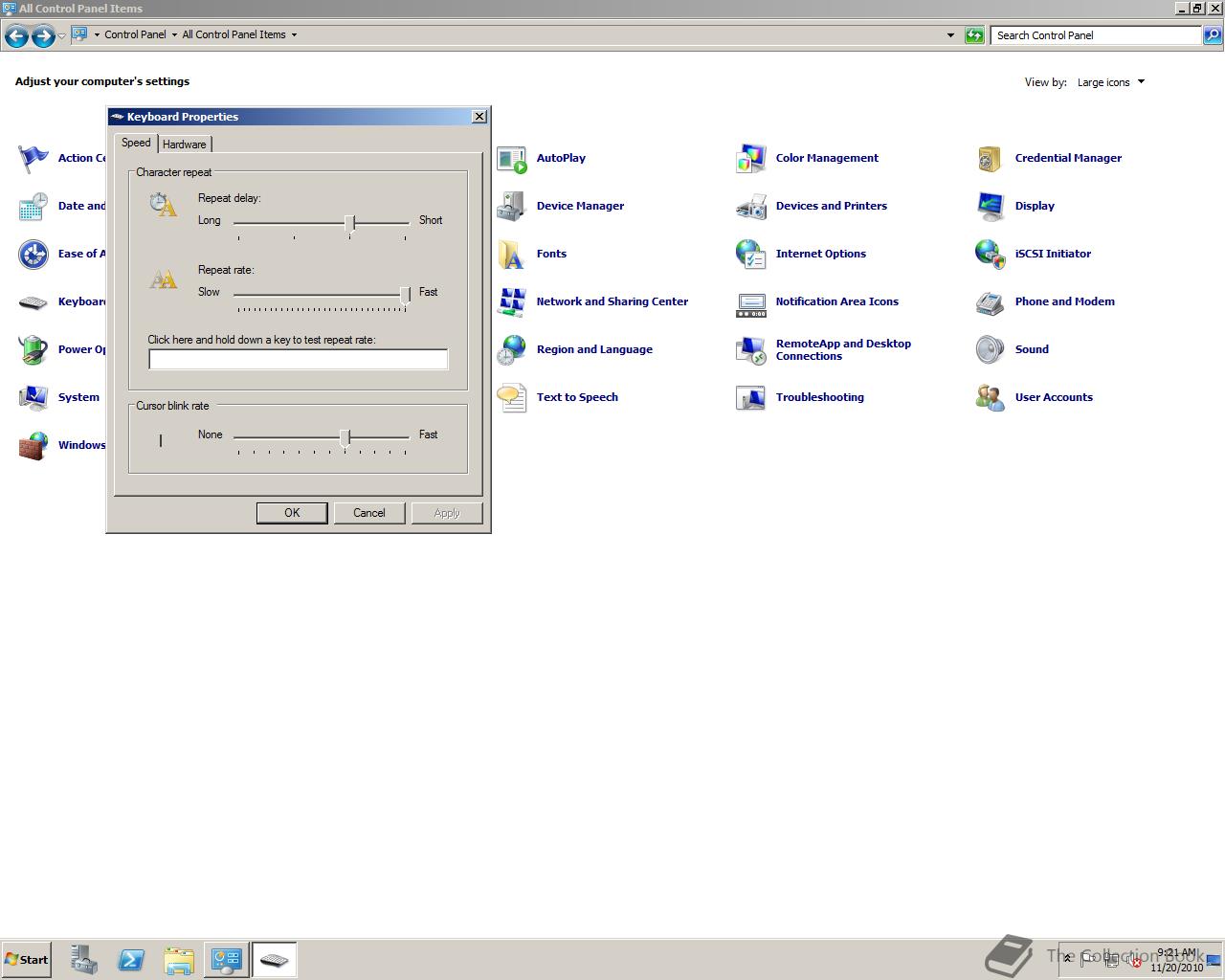Open Notification Area Icons icon
Viewport: 1225px width, 980px height.
click(x=751, y=302)
